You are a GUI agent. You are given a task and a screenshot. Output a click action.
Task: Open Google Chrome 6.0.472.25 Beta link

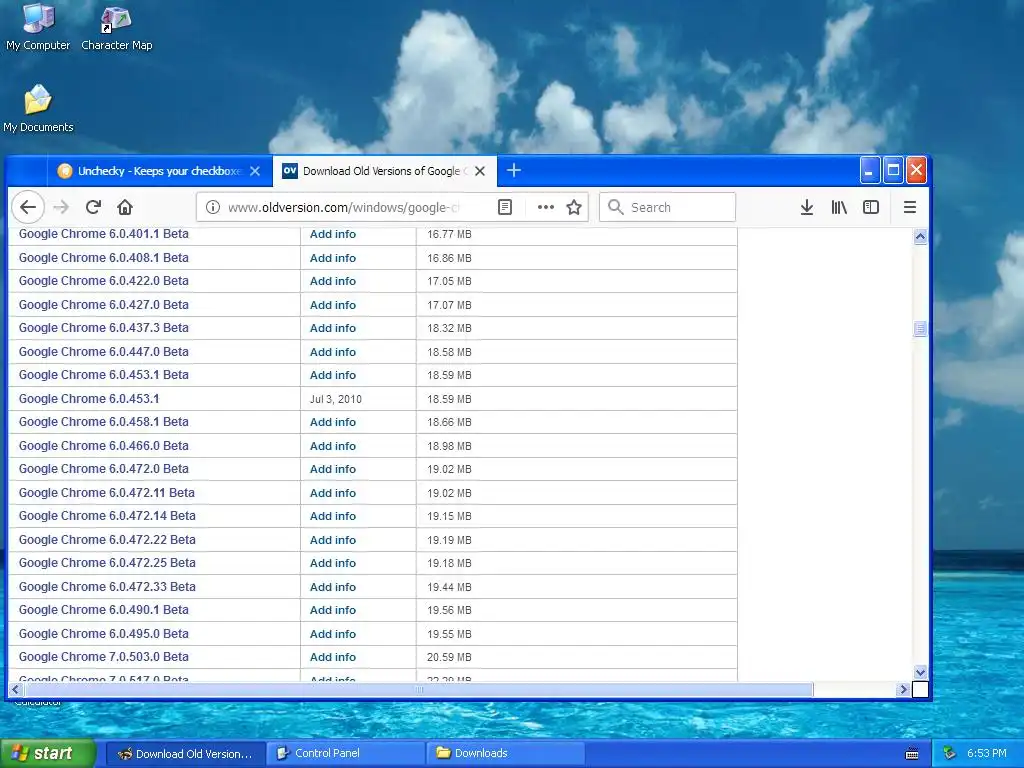(x=107, y=563)
